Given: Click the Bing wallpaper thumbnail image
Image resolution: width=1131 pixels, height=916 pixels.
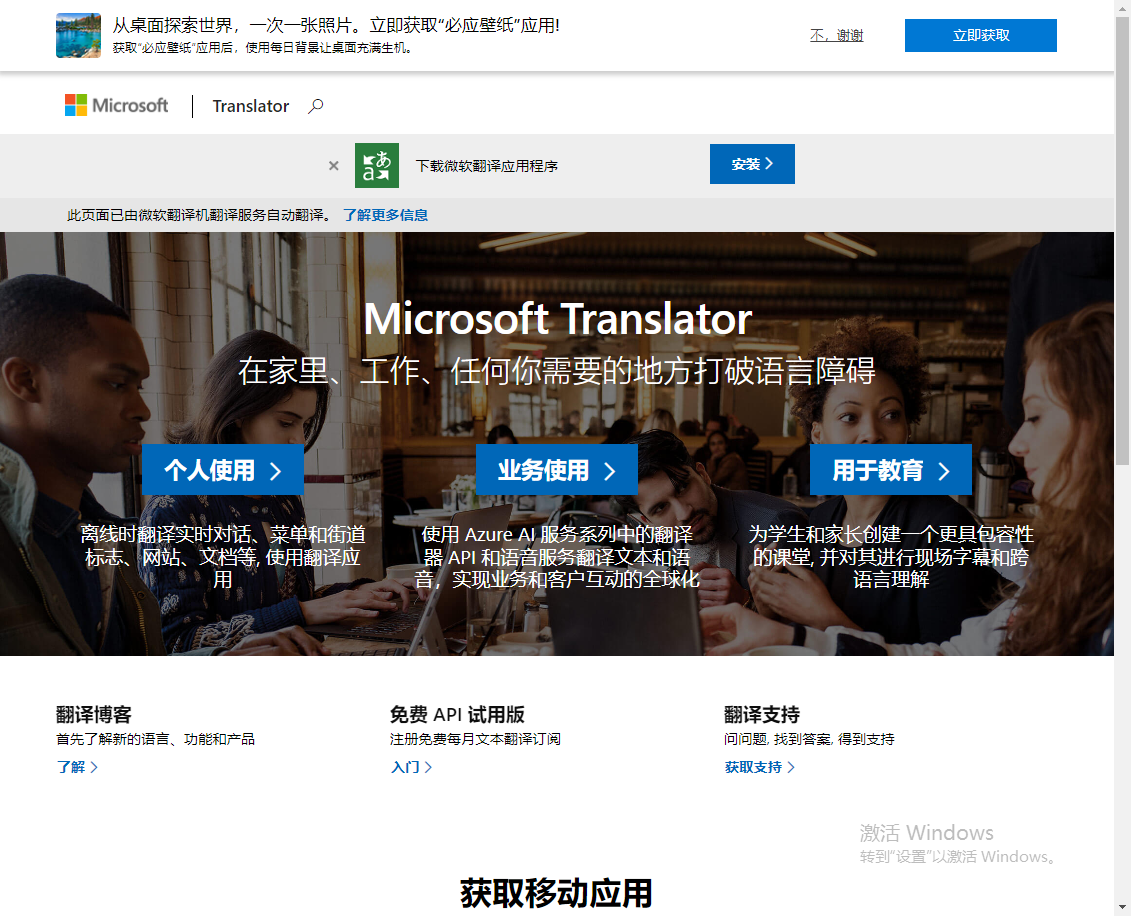Looking at the screenshot, I should pos(79,35).
